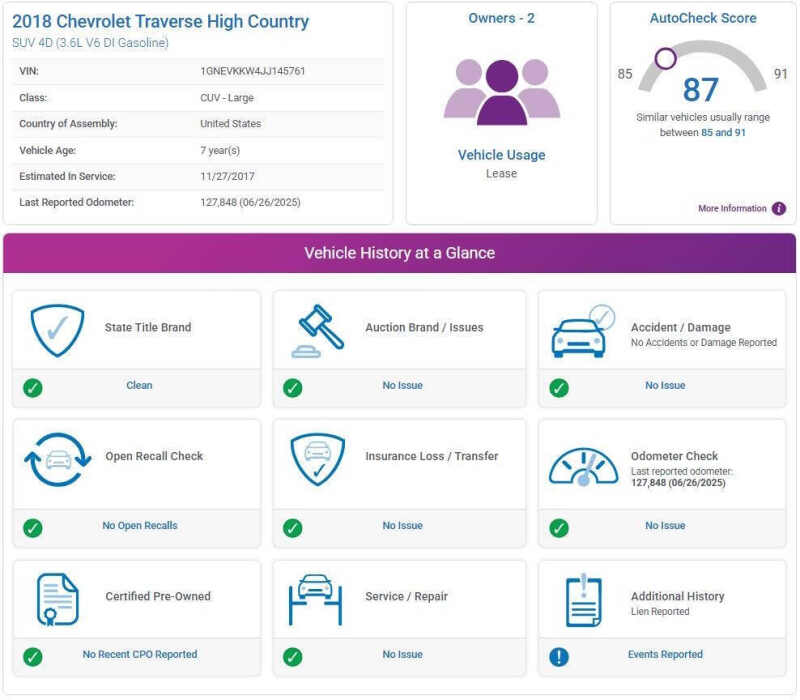The image size is (800, 700).
Task: Click the More Information info icon
Action: point(778,209)
